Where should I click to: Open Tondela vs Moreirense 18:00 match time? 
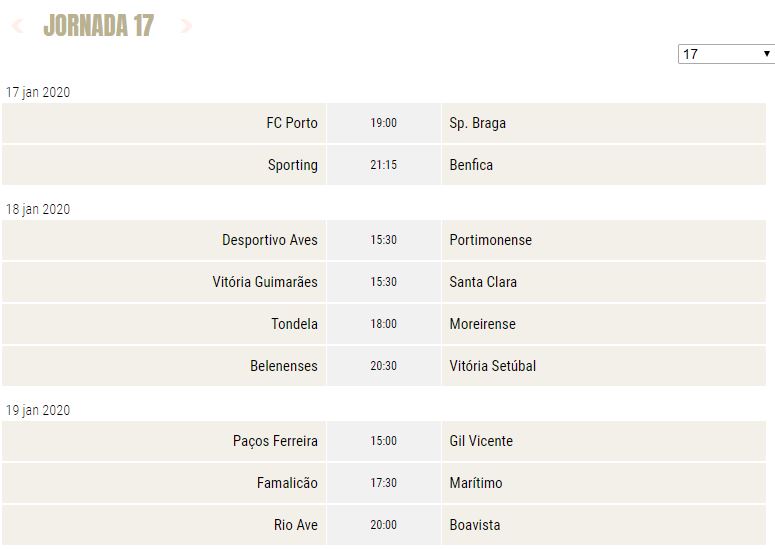tap(384, 324)
